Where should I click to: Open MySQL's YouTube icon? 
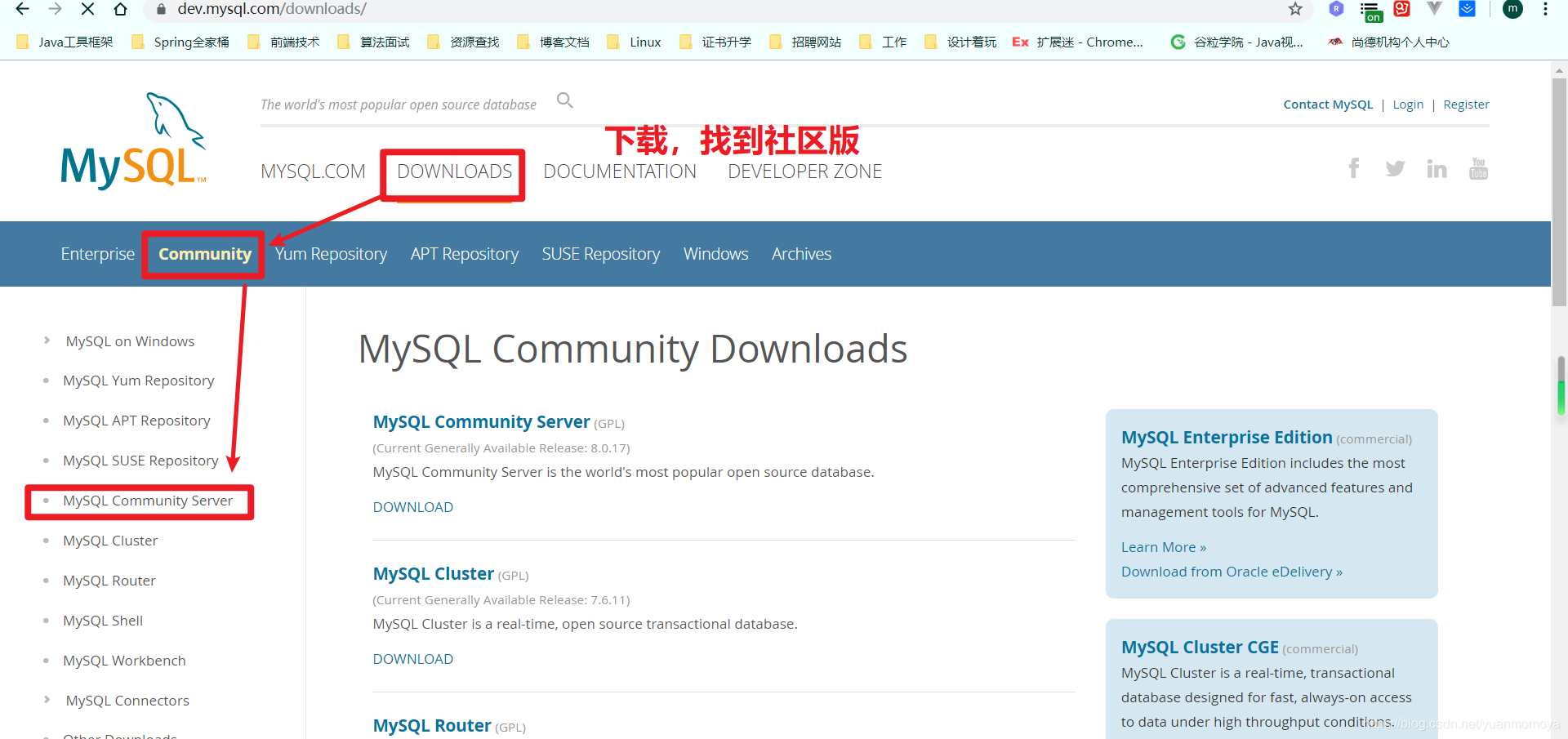point(1478,168)
